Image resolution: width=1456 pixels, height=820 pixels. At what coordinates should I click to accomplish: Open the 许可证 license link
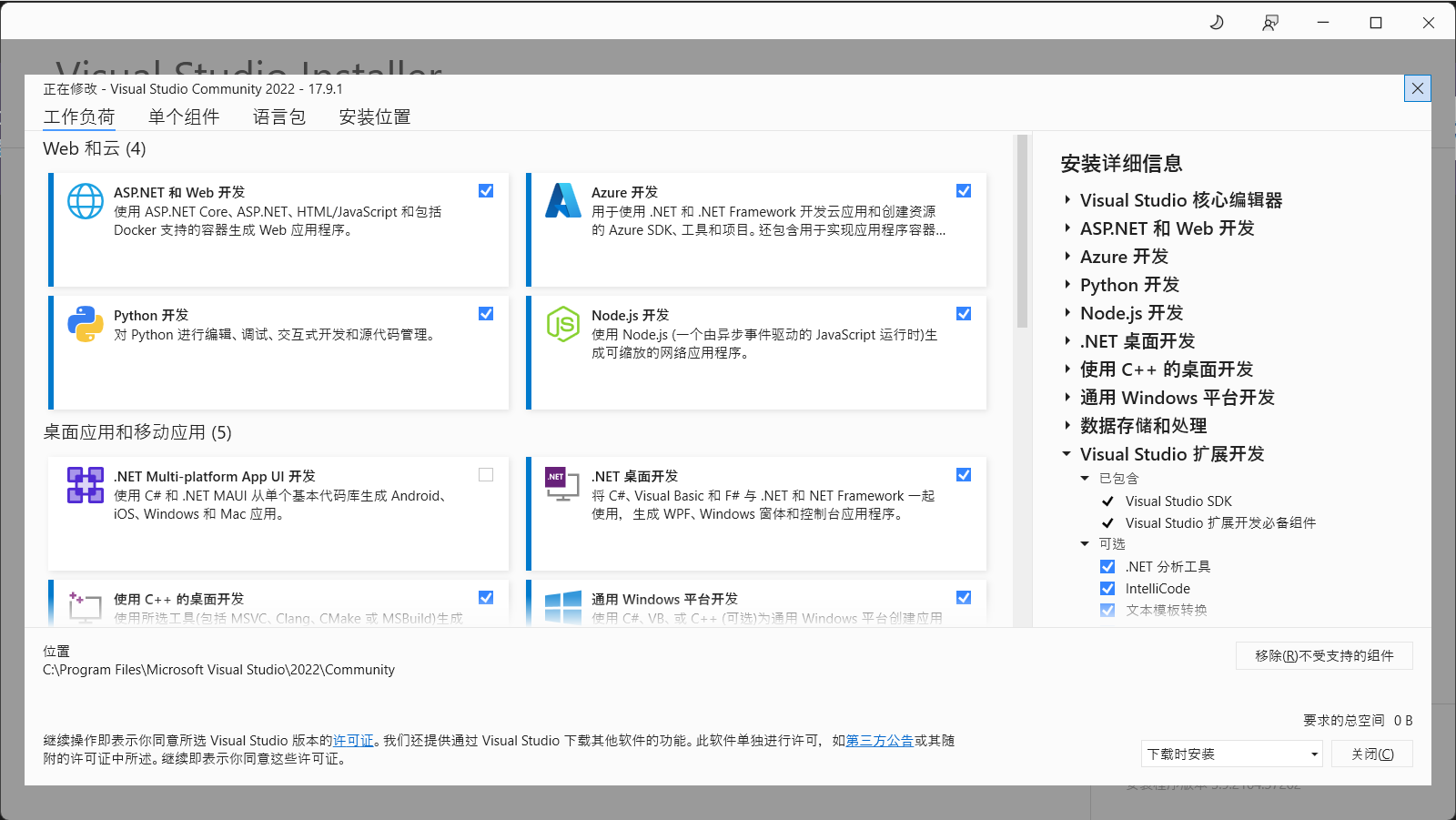pos(353,741)
